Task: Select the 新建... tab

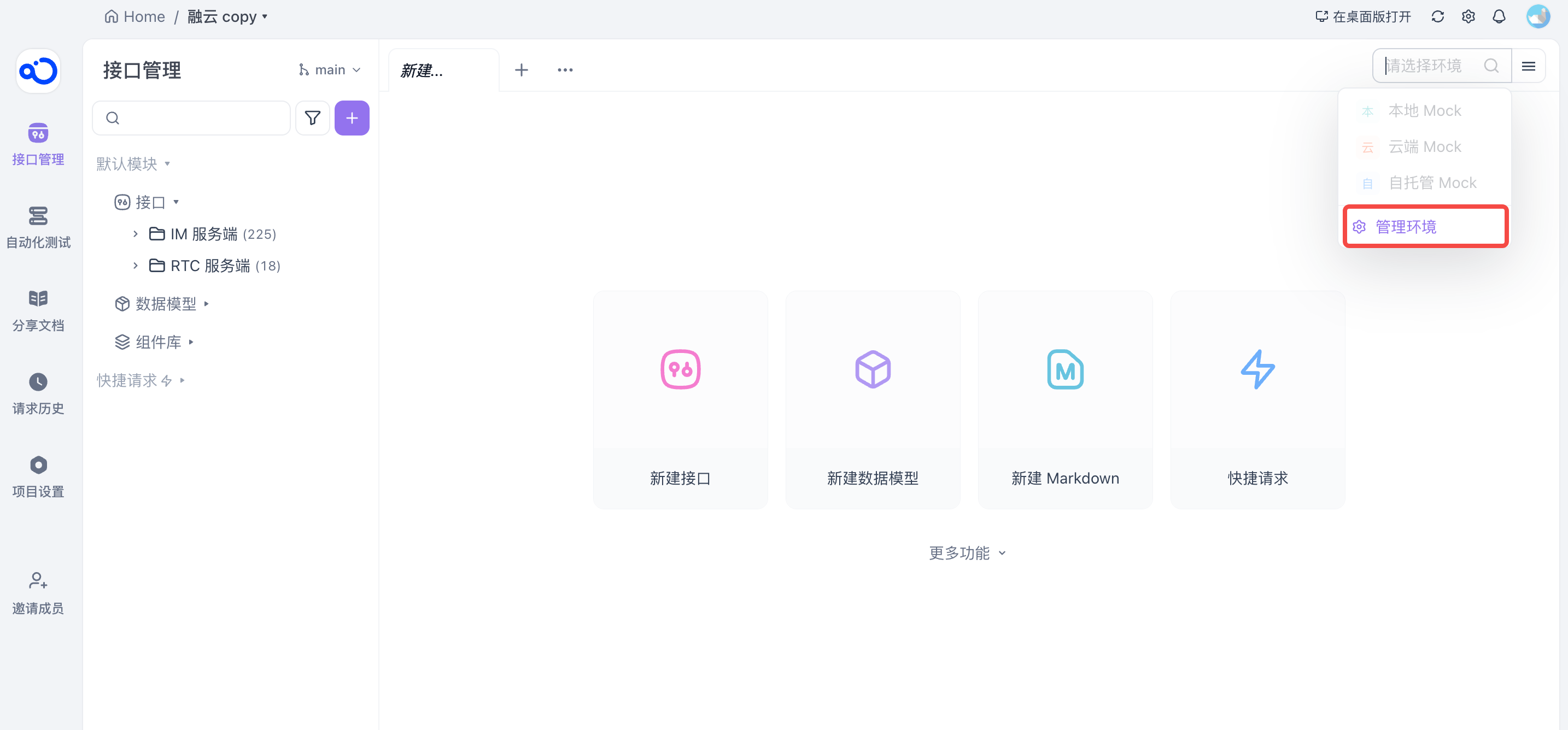Action: (x=443, y=70)
